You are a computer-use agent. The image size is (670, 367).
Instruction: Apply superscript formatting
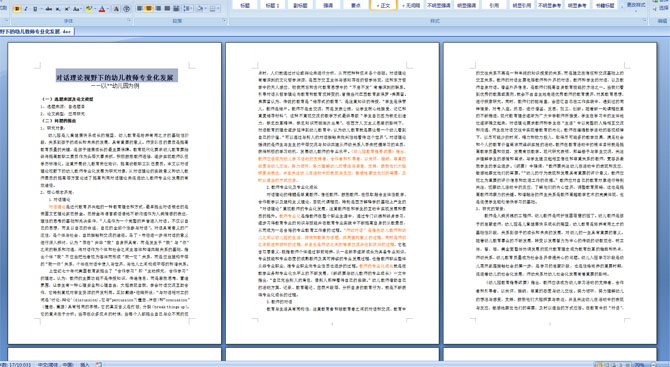(67, 9)
